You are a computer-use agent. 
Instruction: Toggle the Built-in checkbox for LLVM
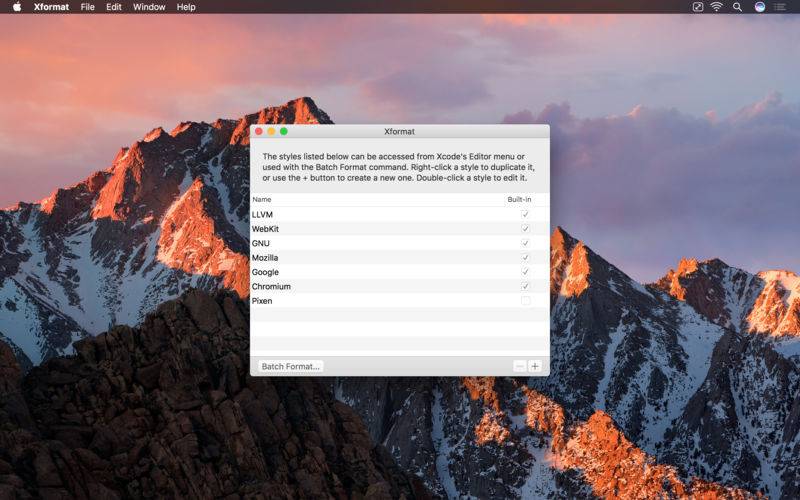(x=525, y=214)
